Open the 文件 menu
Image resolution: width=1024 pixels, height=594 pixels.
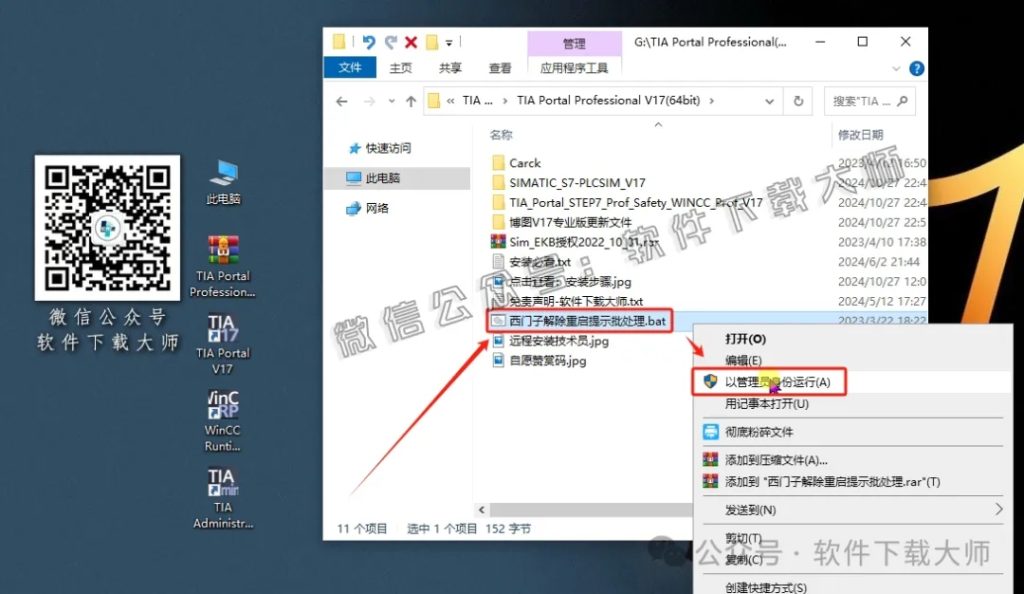(350, 67)
